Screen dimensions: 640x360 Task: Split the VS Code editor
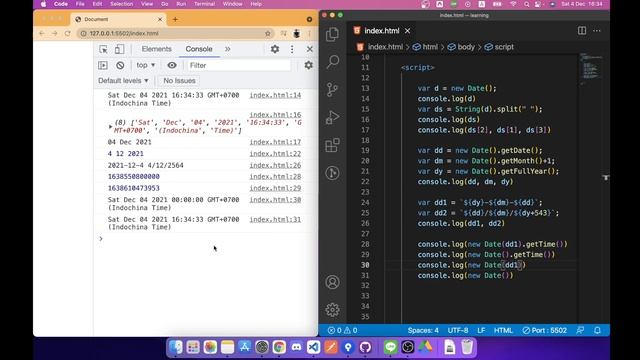click(x=582, y=31)
